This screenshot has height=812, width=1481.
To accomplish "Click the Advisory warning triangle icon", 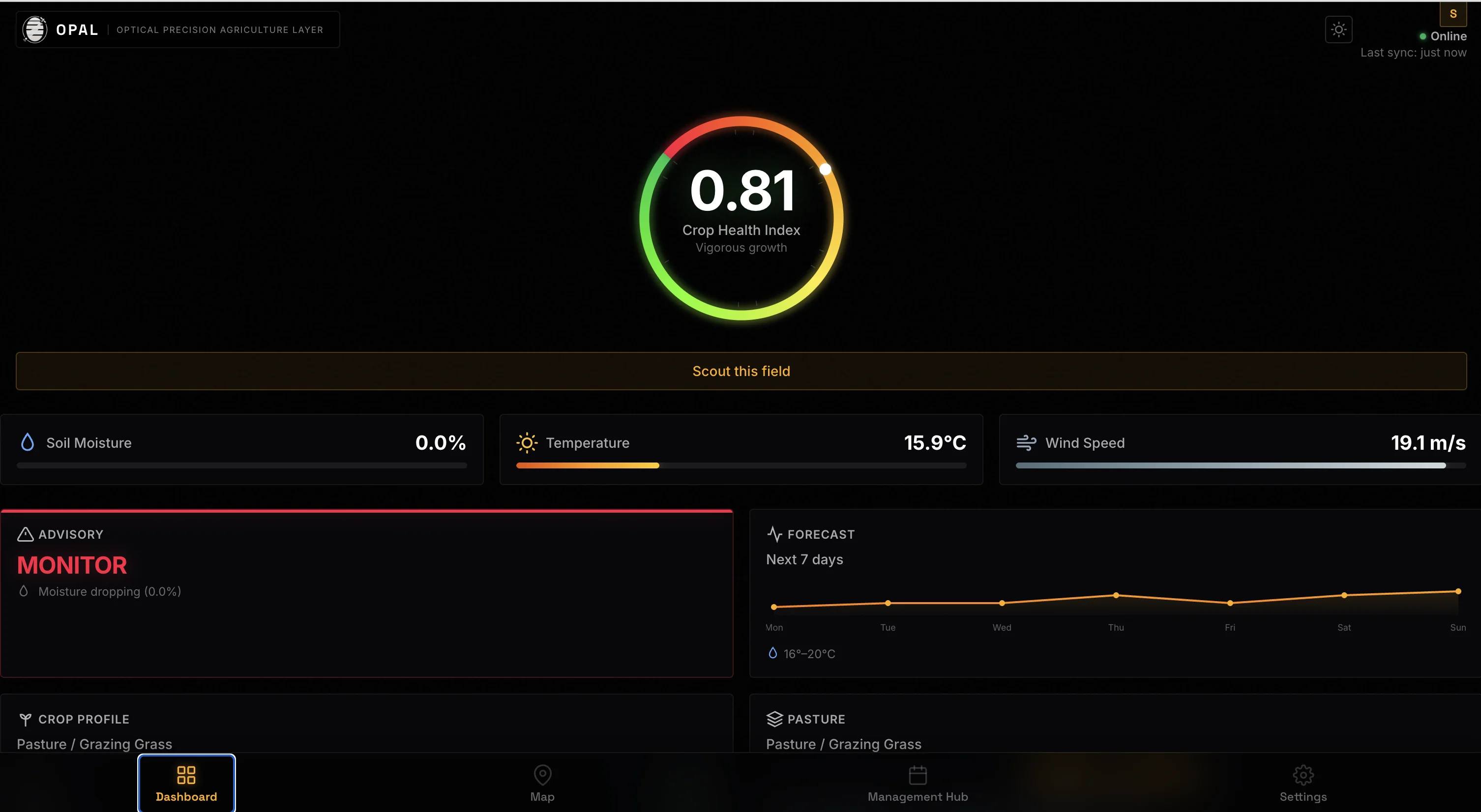I will coord(25,534).
